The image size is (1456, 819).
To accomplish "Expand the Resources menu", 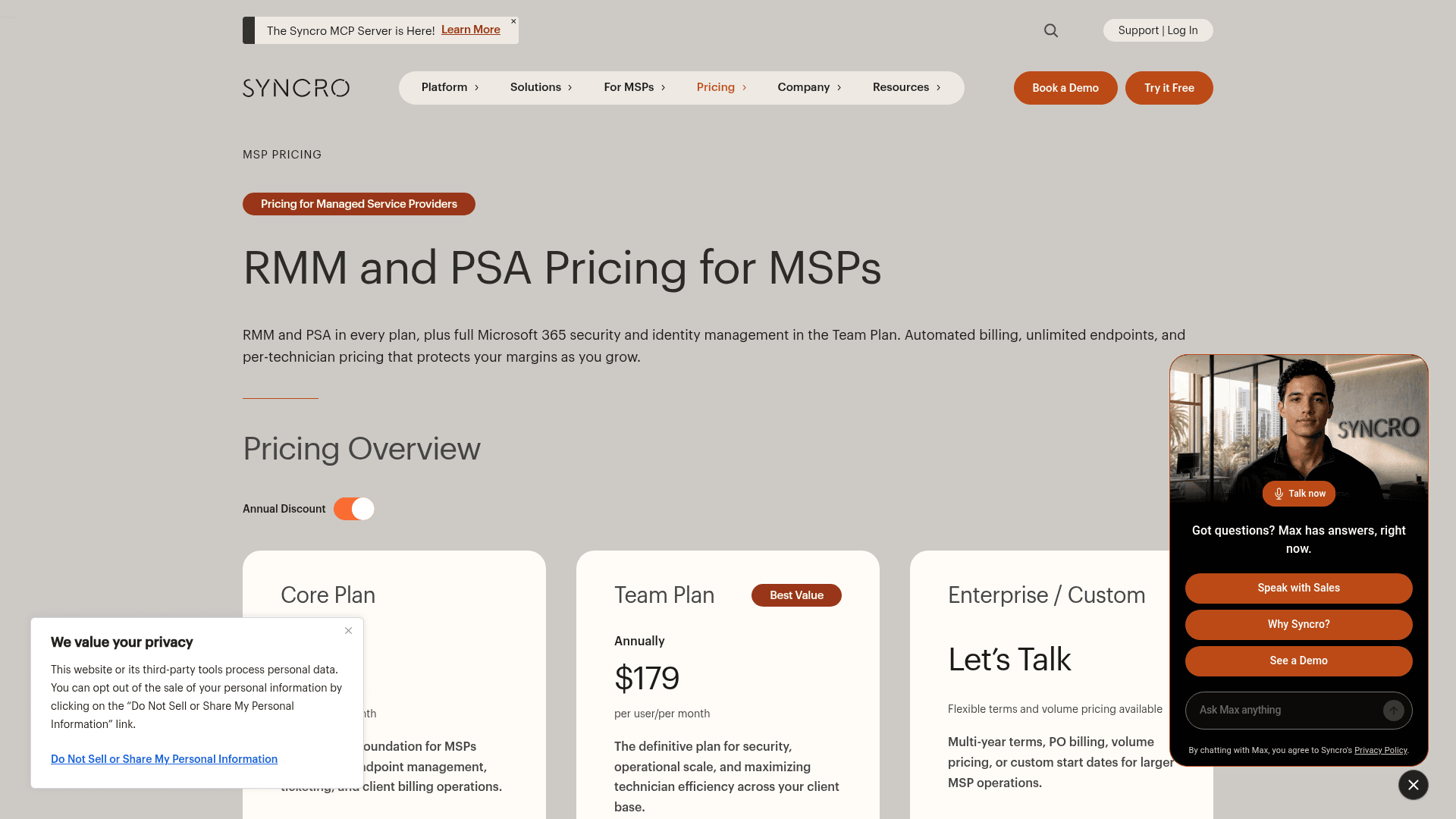I will 907,87.
